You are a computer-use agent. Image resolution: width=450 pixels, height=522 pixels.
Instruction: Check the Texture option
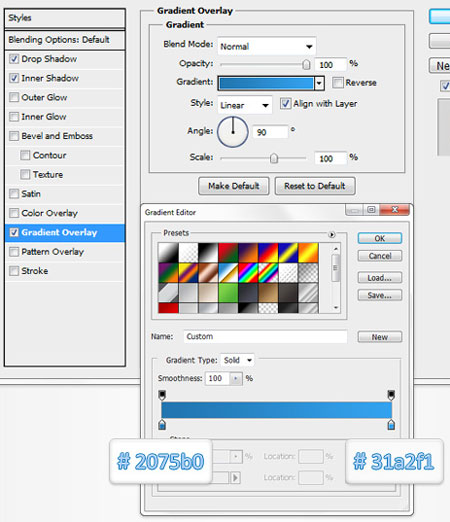coord(25,174)
